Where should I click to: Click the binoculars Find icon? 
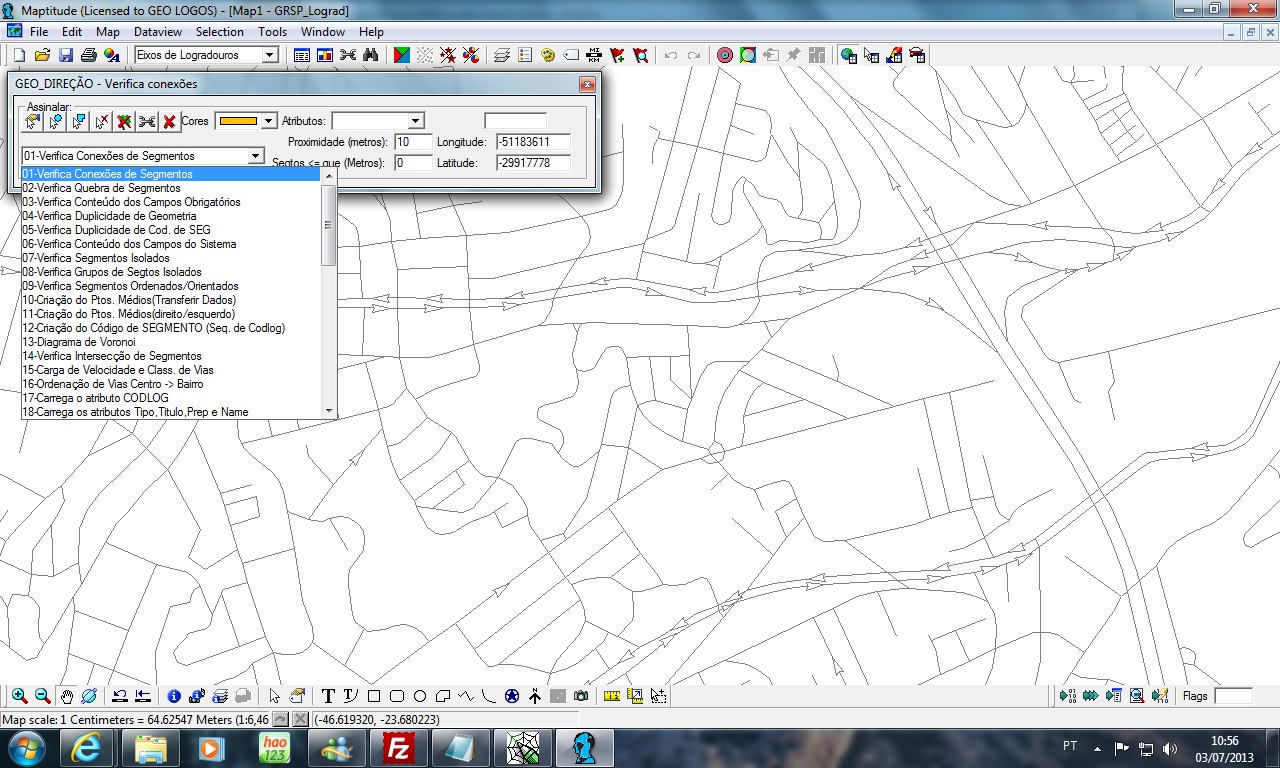pos(370,55)
